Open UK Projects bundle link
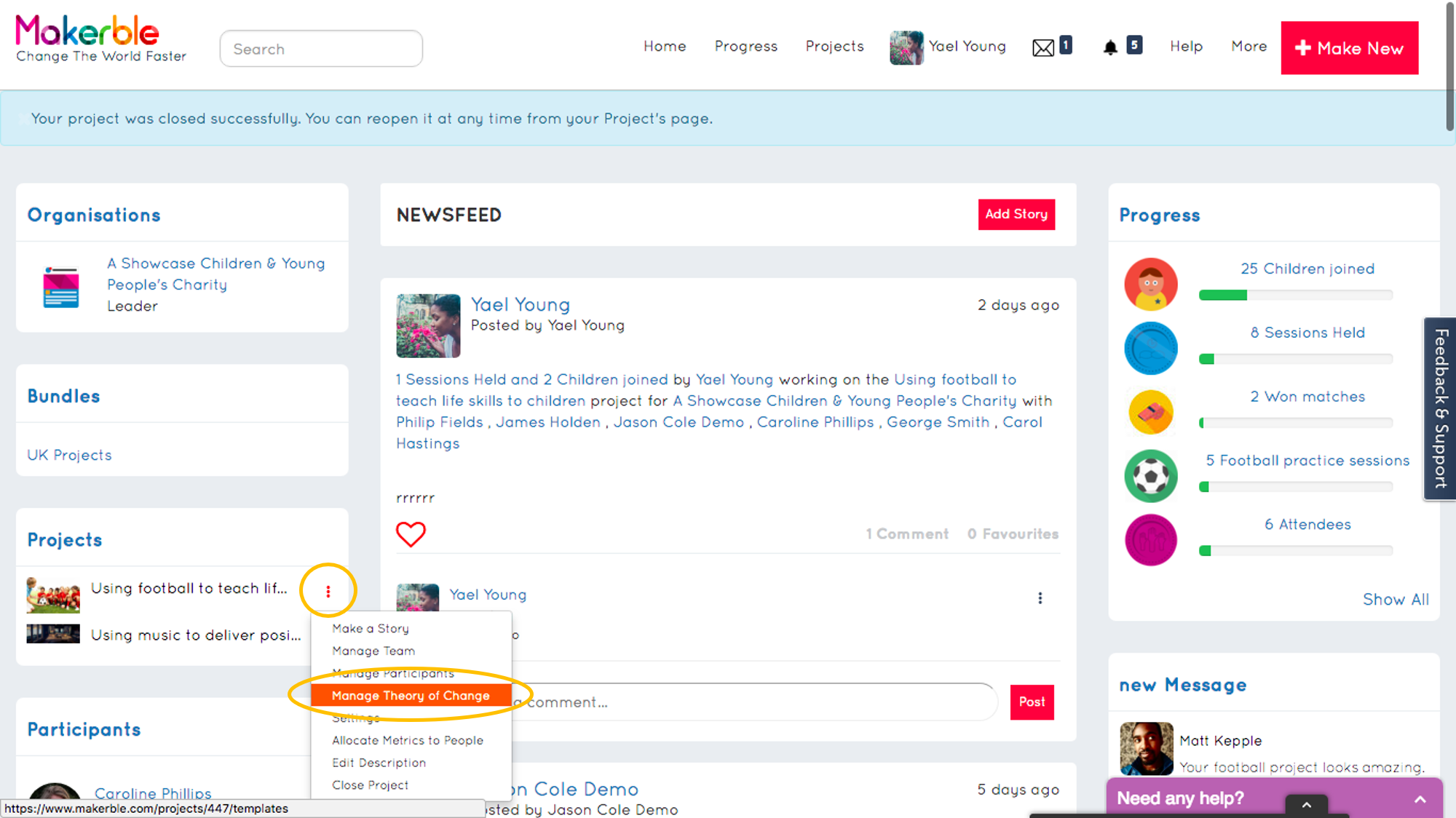1456x818 pixels. tap(69, 455)
